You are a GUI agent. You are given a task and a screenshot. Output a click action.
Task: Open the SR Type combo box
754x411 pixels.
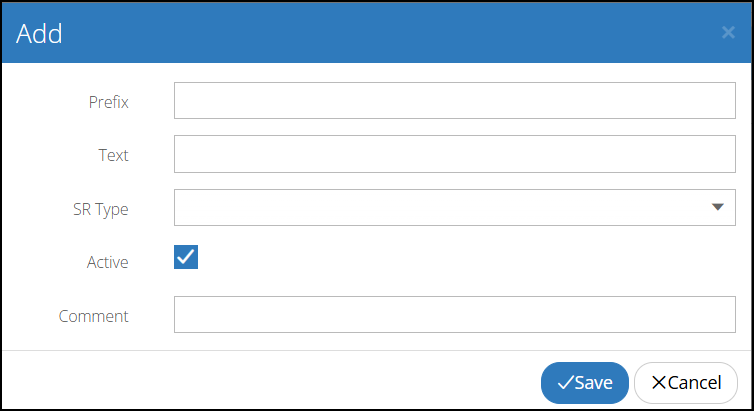pyautogui.click(x=440, y=207)
